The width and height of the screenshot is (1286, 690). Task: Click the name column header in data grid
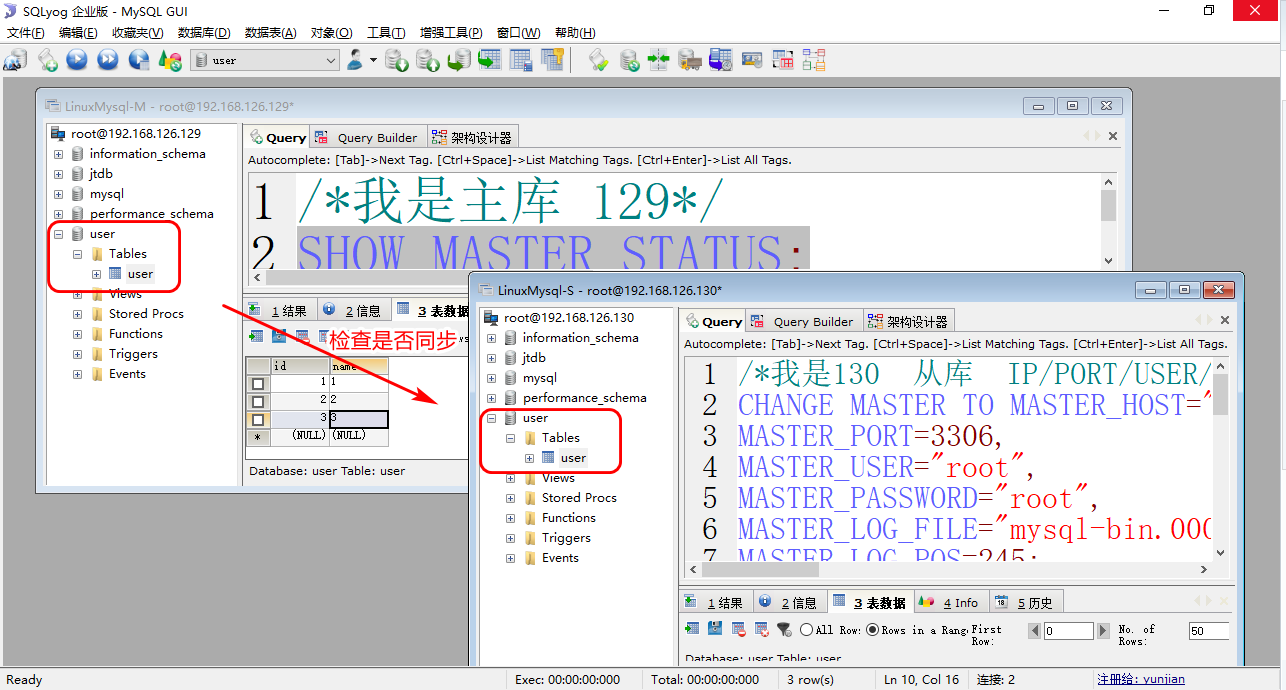[x=359, y=366]
